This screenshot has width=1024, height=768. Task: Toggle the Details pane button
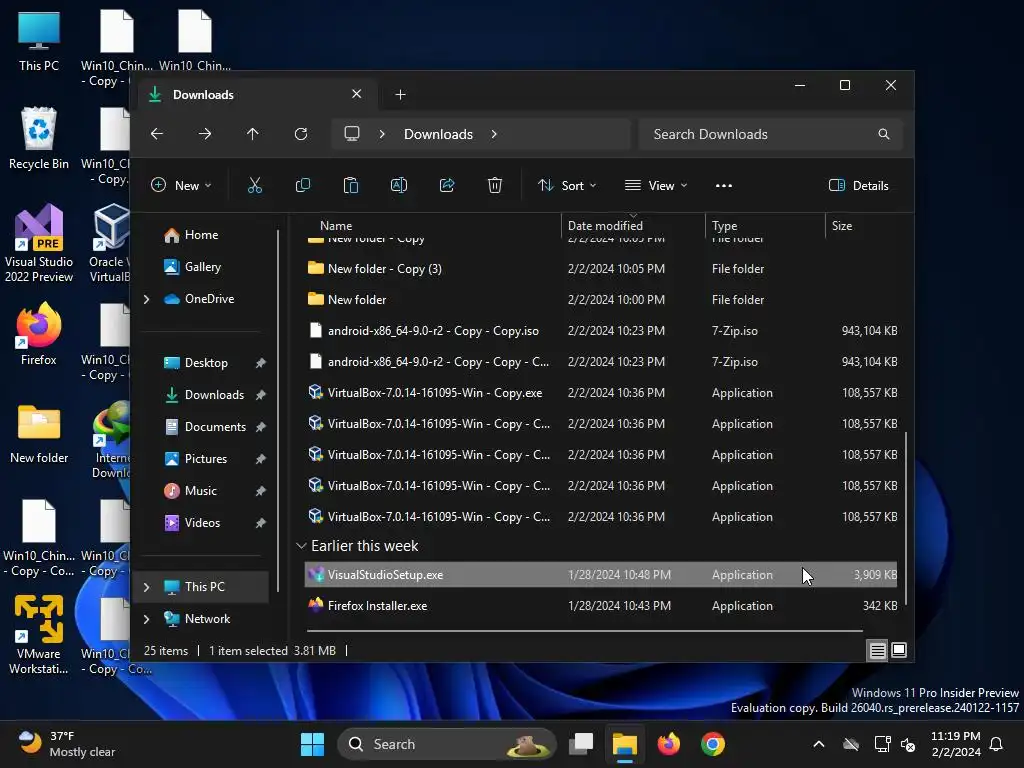[858, 185]
